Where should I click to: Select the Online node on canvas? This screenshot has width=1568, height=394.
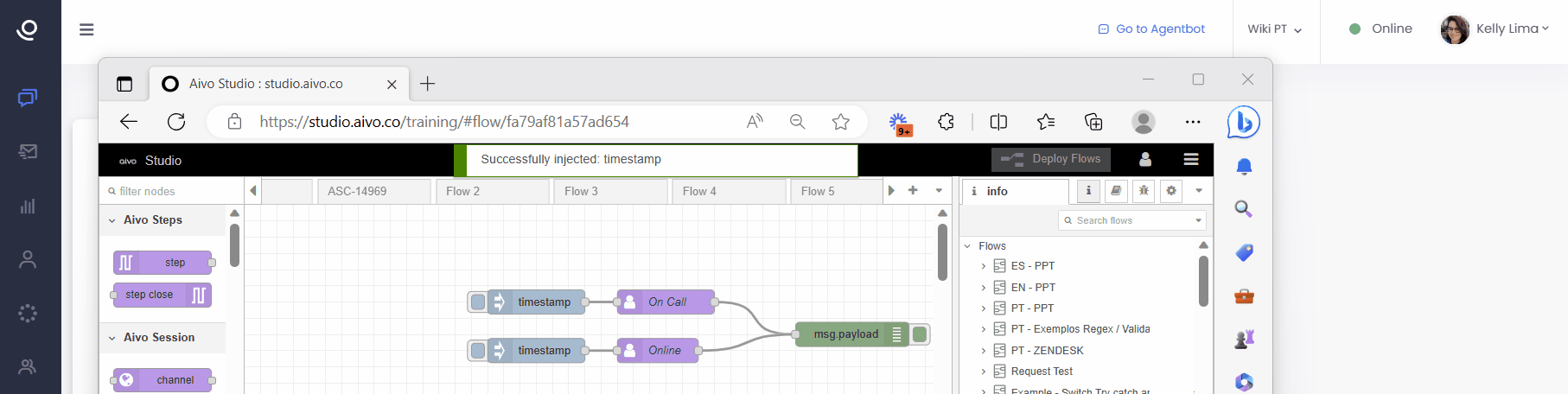(658, 350)
